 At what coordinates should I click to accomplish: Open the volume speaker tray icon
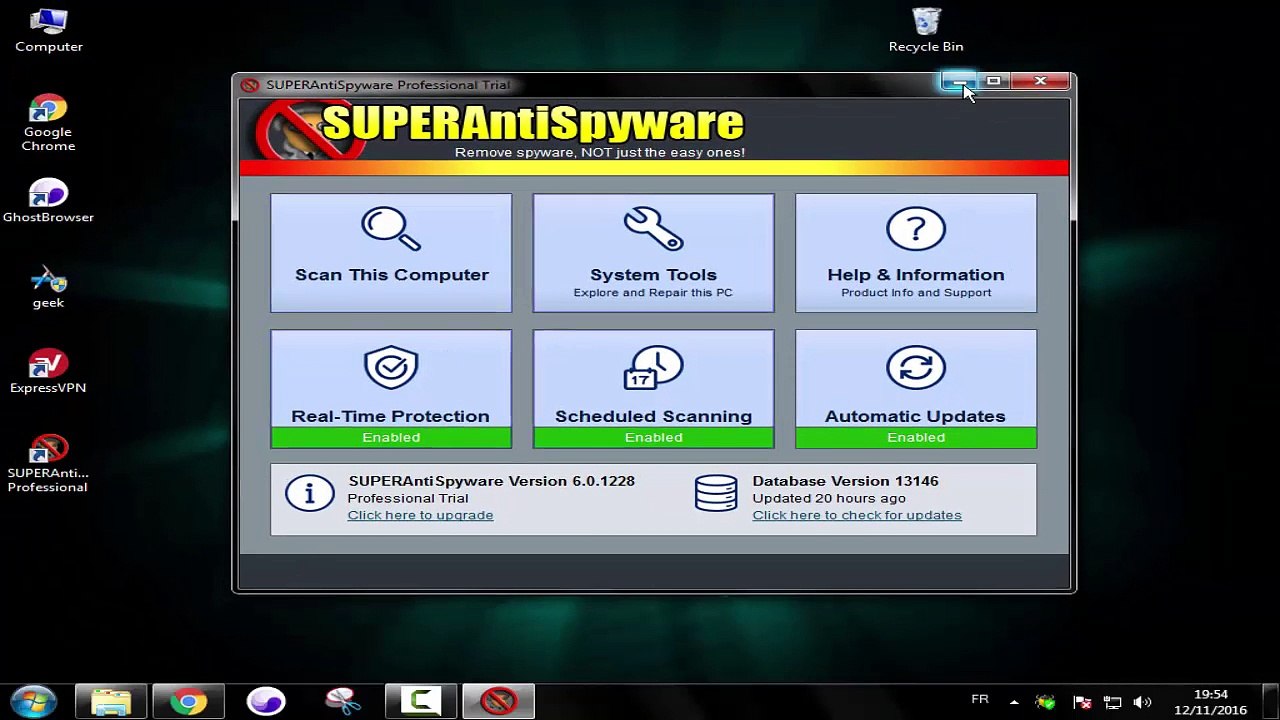pos(1142,702)
